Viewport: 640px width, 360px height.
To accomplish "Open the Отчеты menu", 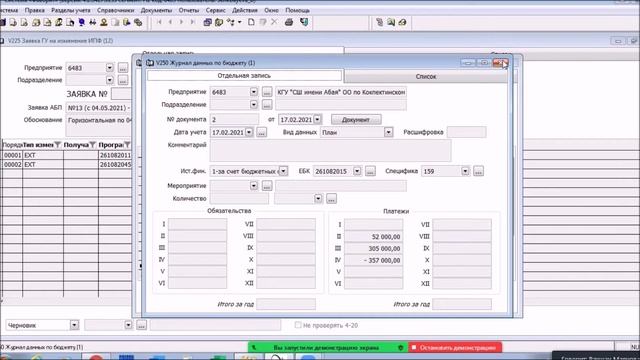I will click(189, 10).
